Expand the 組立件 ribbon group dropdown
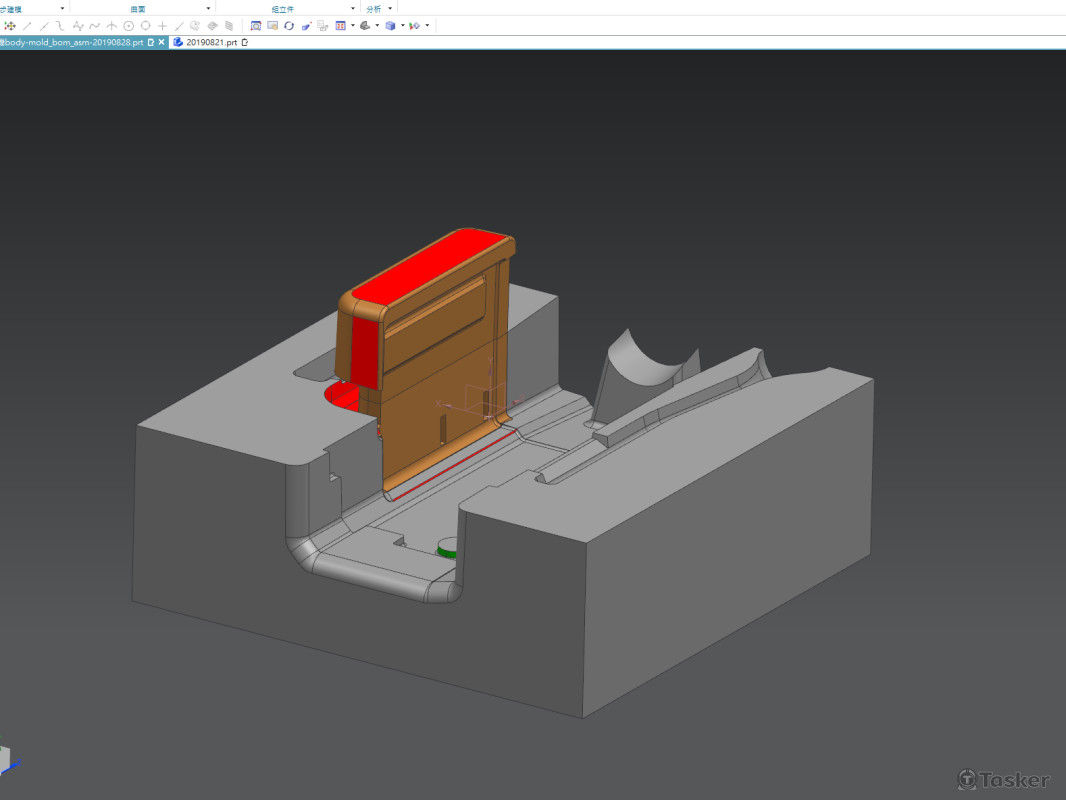This screenshot has height=800, width=1066. (x=353, y=8)
